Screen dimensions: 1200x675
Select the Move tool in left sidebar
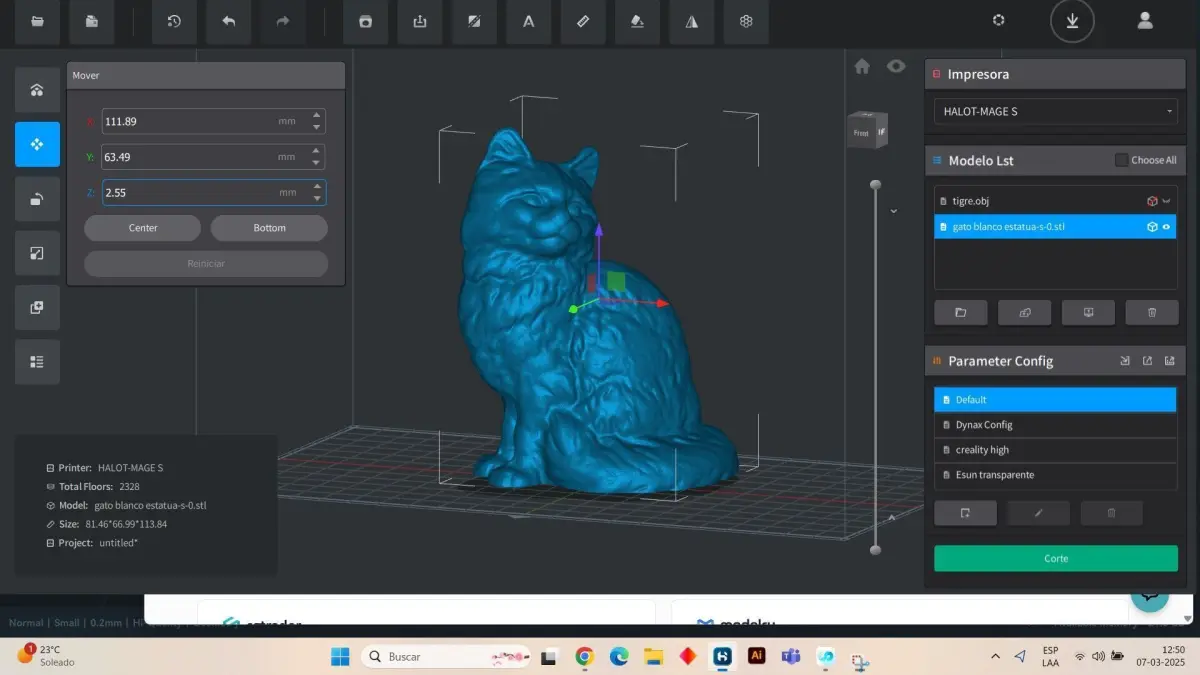[x=37, y=144]
